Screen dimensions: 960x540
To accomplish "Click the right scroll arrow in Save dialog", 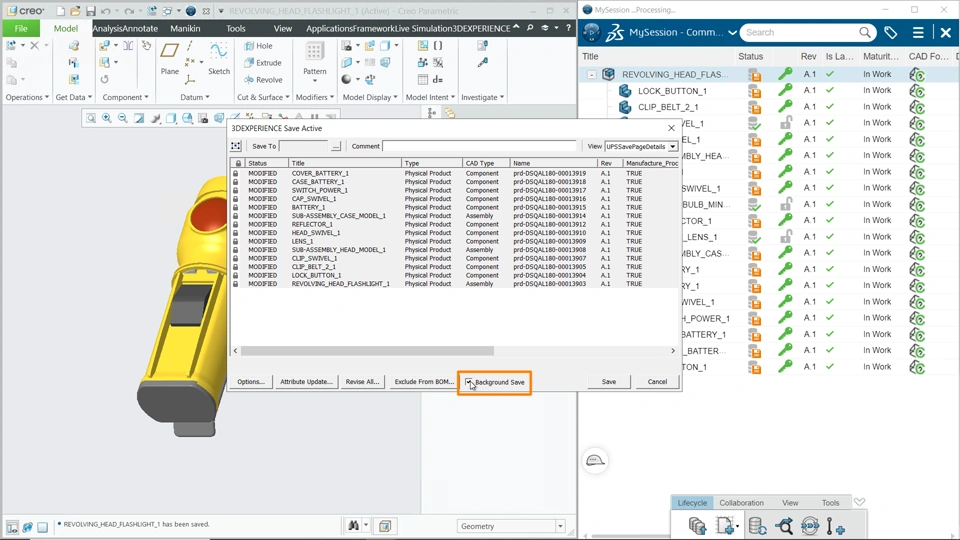I will [x=673, y=351].
